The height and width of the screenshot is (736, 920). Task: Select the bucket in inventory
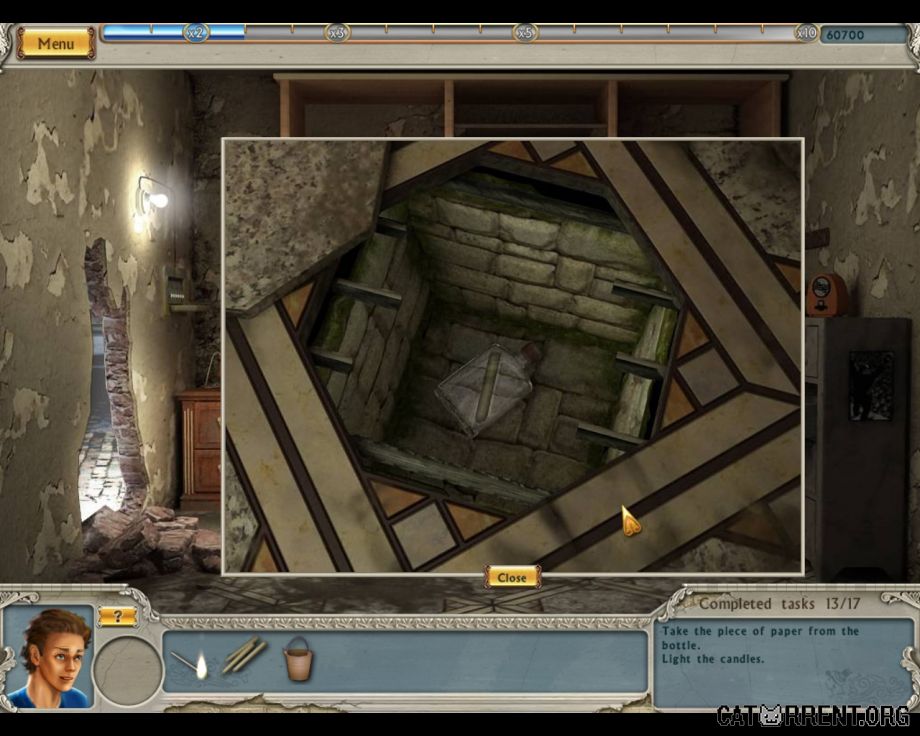tap(298, 659)
